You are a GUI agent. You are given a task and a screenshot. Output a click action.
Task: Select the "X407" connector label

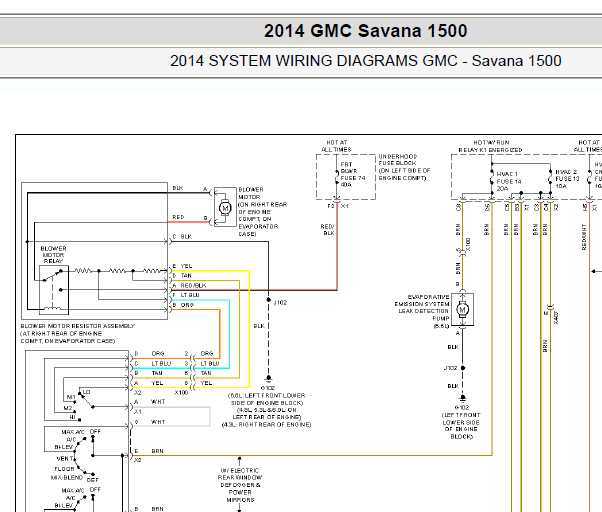click(556, 317)
